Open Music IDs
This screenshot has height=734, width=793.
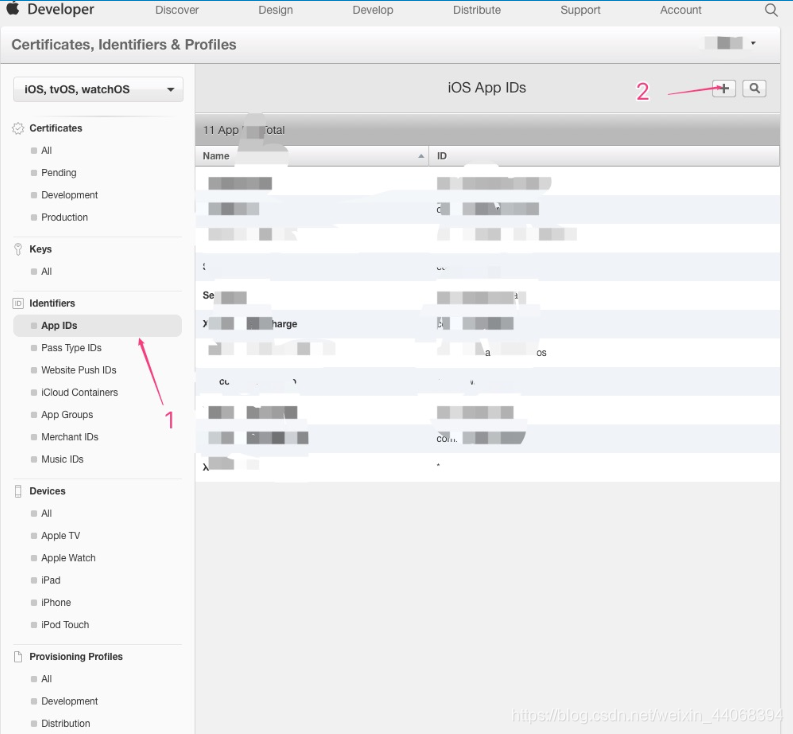click(x=62, y=459)
